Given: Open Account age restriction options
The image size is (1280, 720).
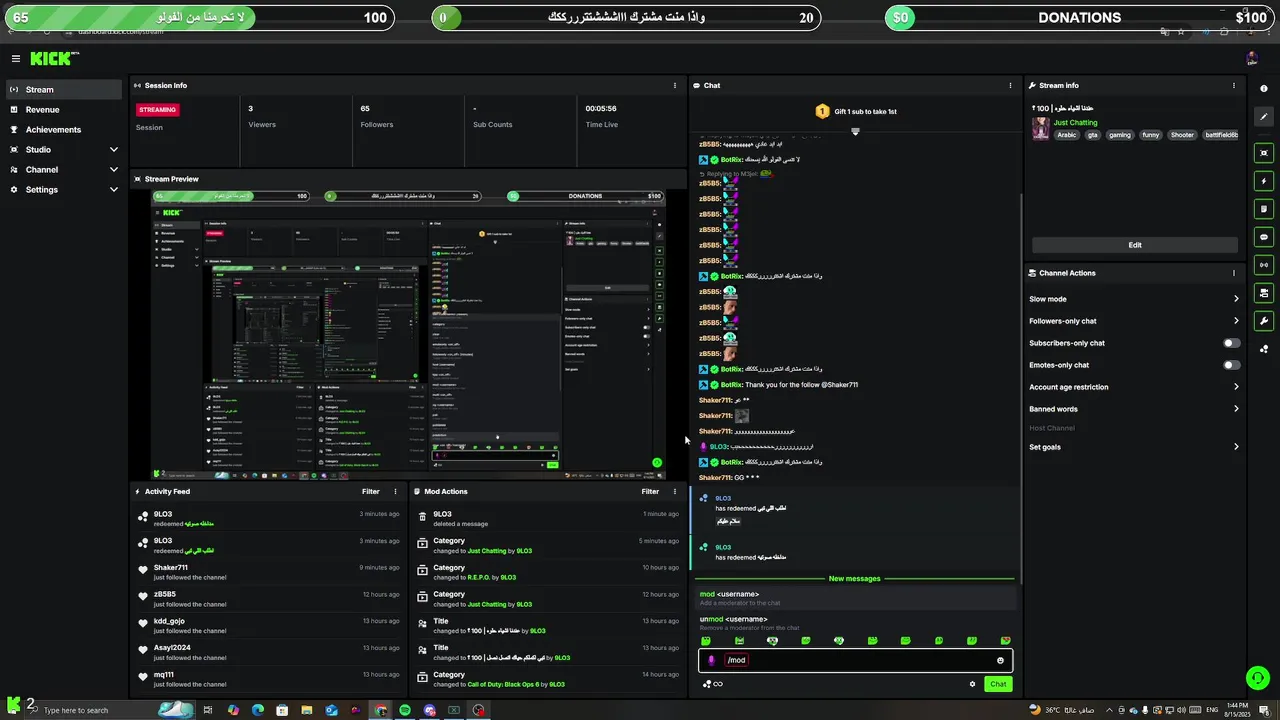Looking at the screenshot, I should point(1134,387).
